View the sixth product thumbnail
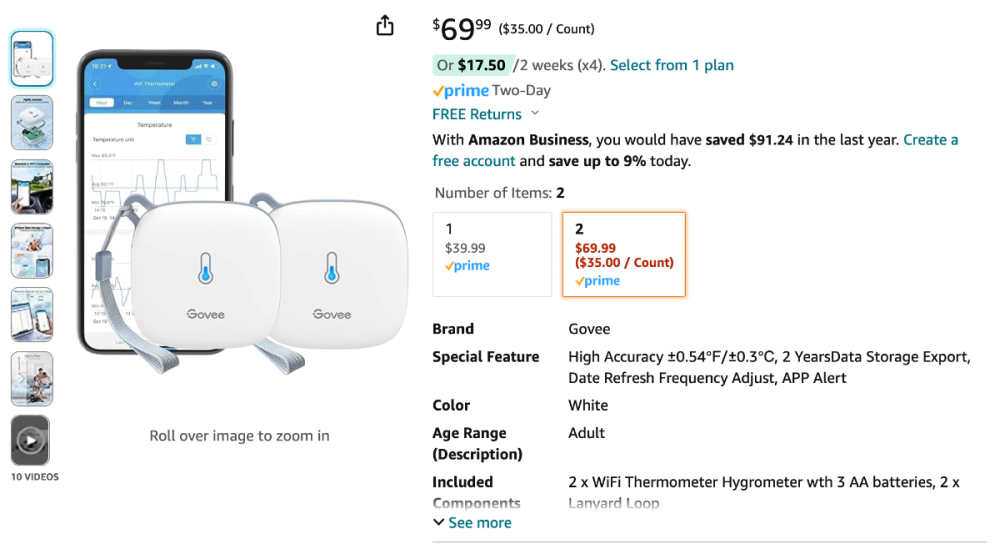This screenshot has width=1000, height=544. point(31,377)
